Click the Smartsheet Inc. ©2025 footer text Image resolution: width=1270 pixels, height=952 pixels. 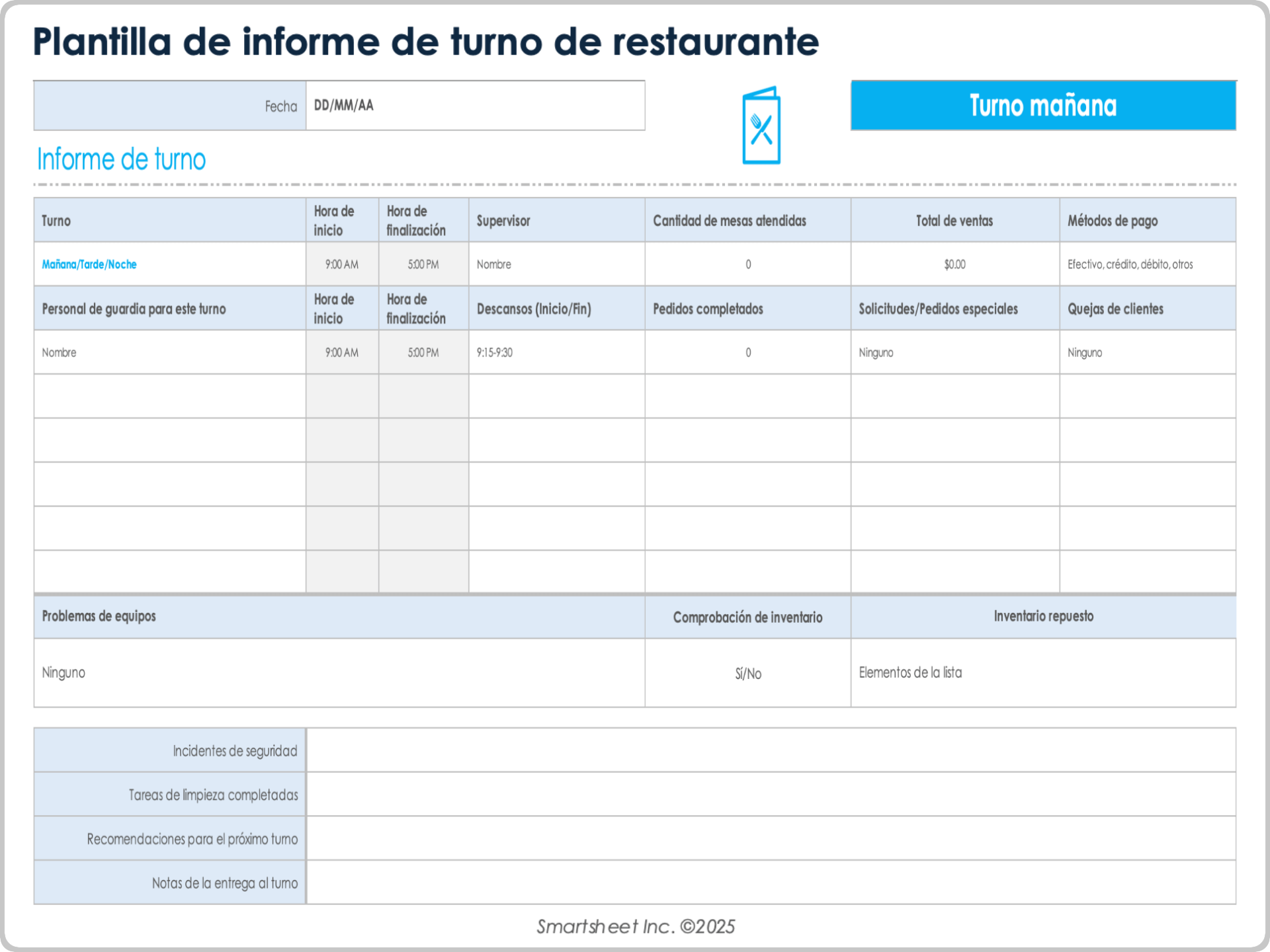(x=636, y=926)
